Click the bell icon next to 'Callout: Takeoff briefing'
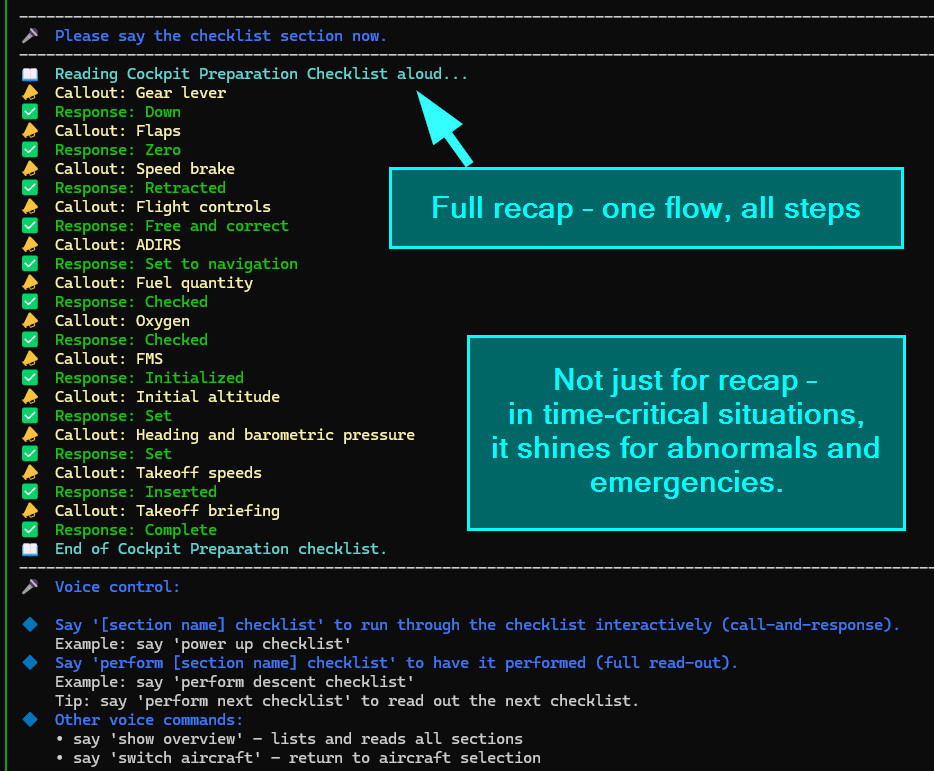The image size is (934, 771). coord(30,511)
